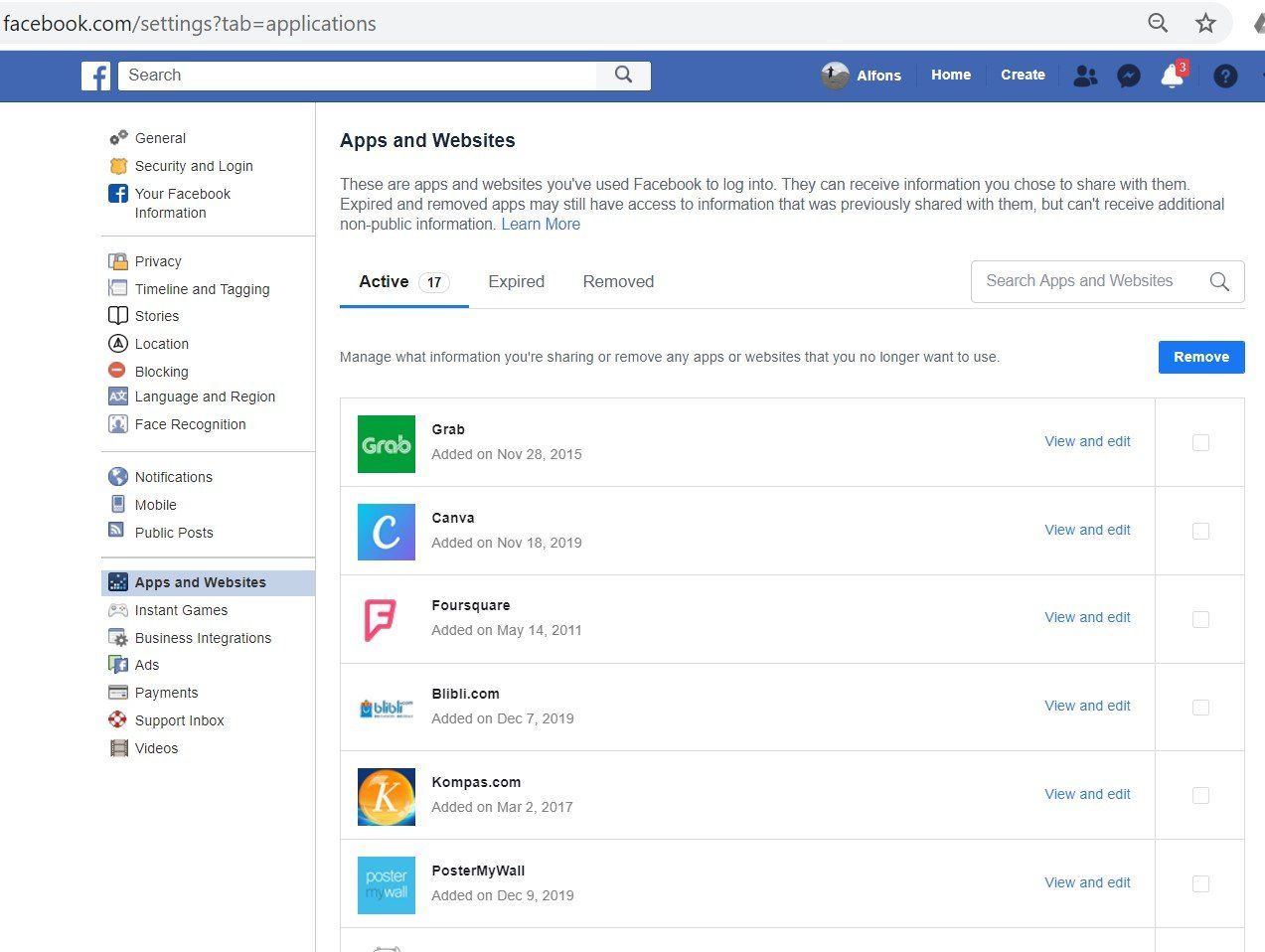Click Alfons profile picture
The width and height of the screenshot is (1265, 952).
click(835, 75)
